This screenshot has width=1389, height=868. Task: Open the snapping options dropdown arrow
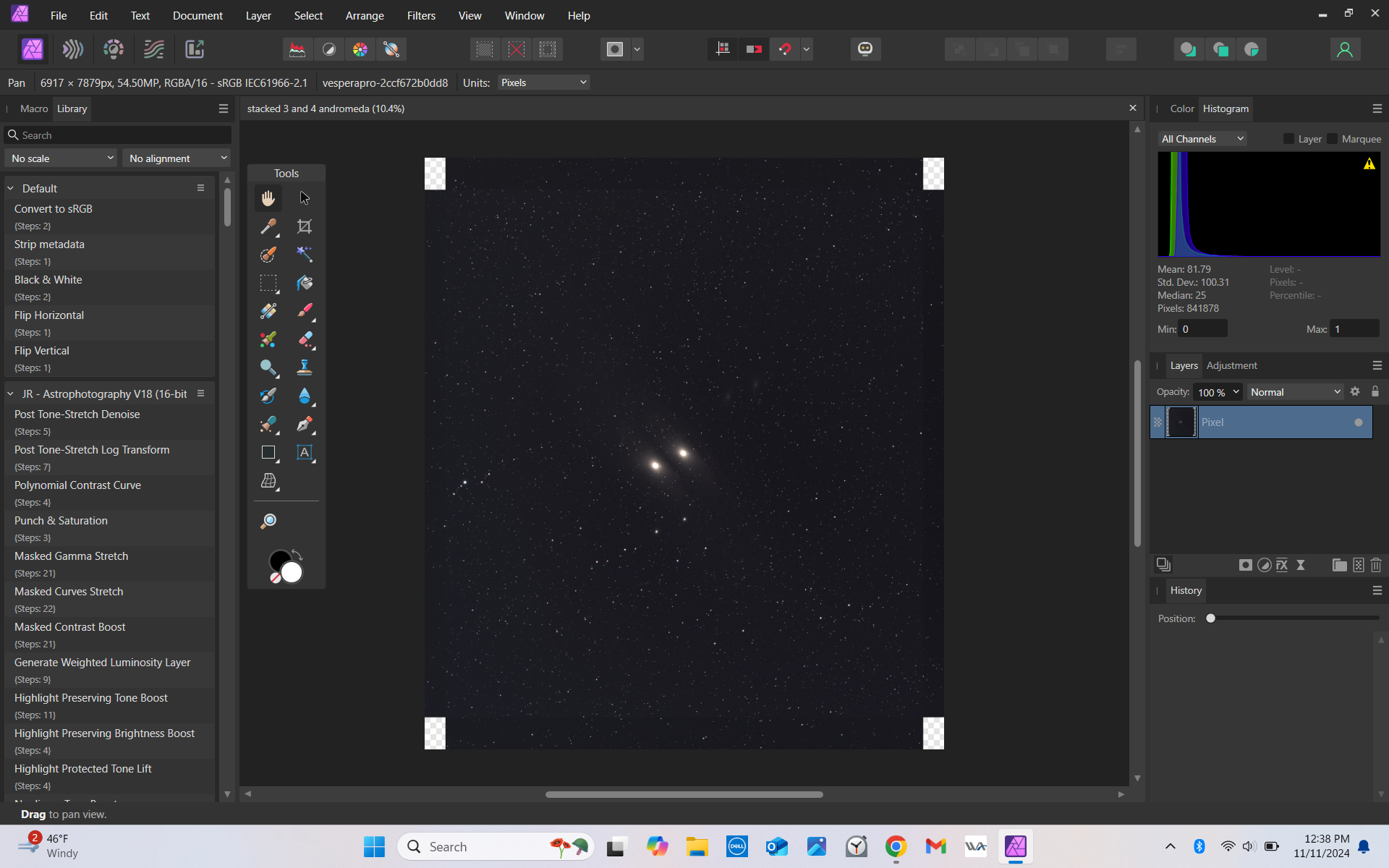[807, 49]
